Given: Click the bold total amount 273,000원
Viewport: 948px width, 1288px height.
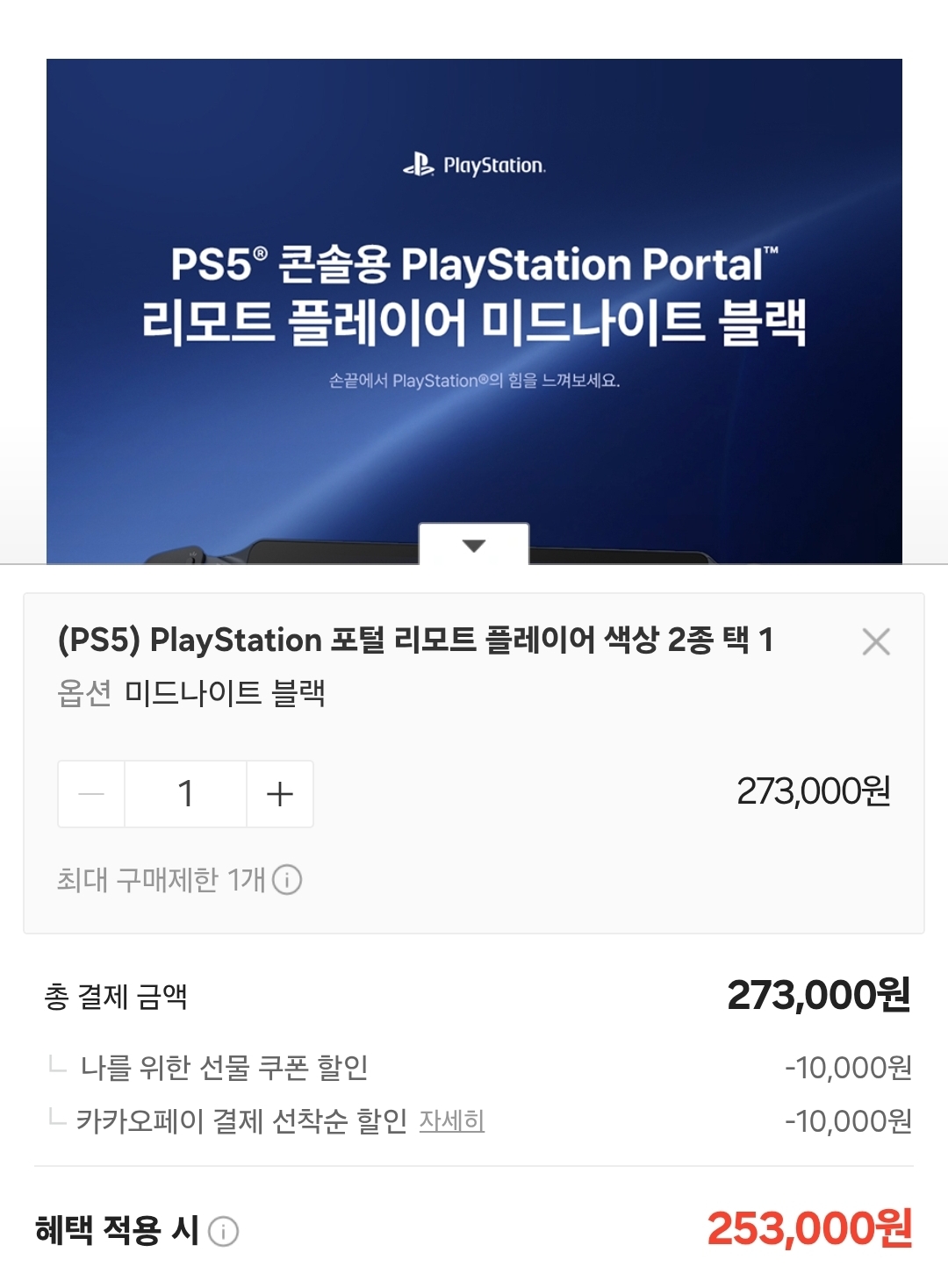Looking at the screenshot, I should pyautogui.click(x=819, y=995).
